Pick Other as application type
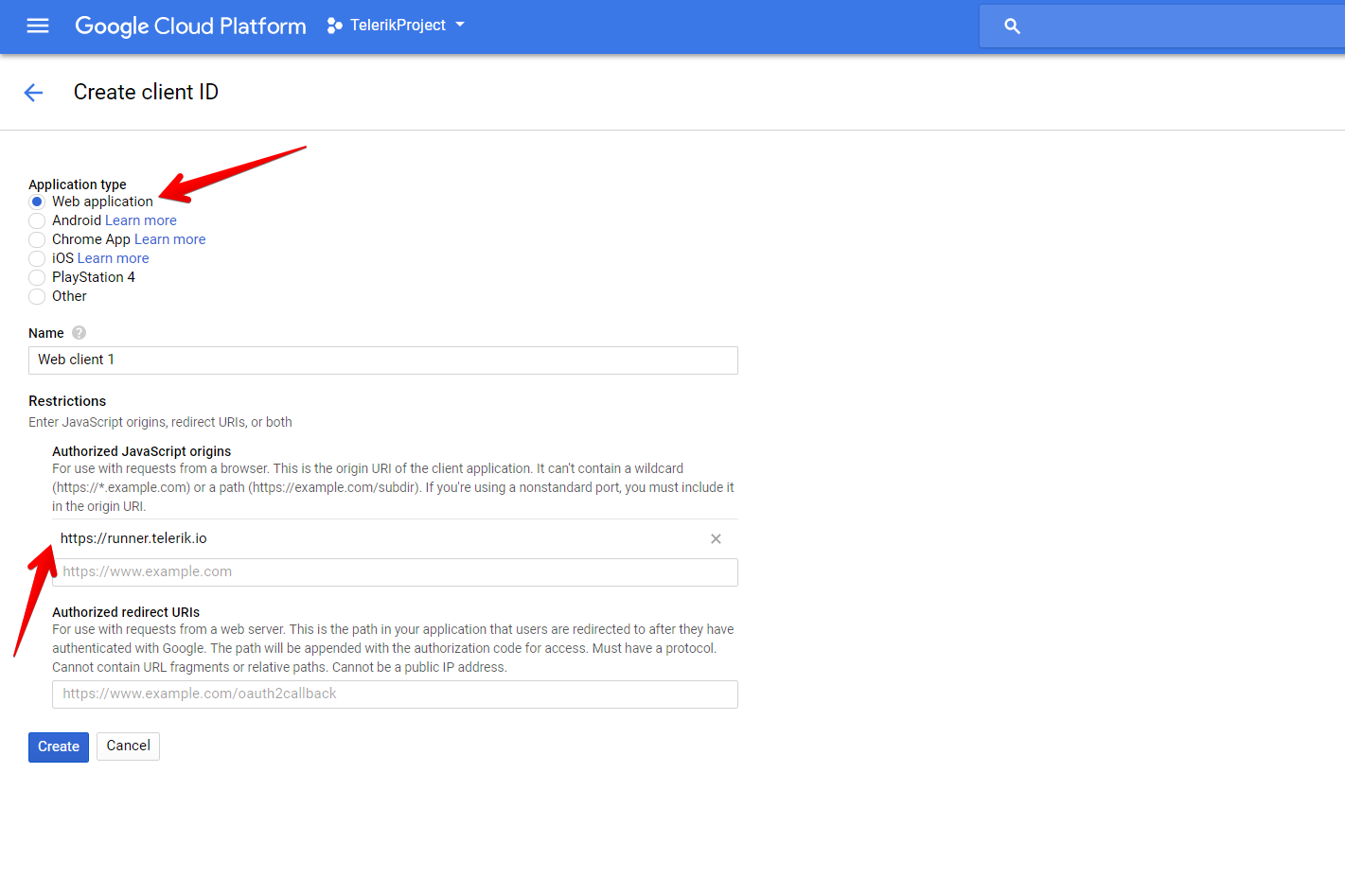Image resolution: width=1345 pixels, height=896 pixels. [x=36, y=296]
